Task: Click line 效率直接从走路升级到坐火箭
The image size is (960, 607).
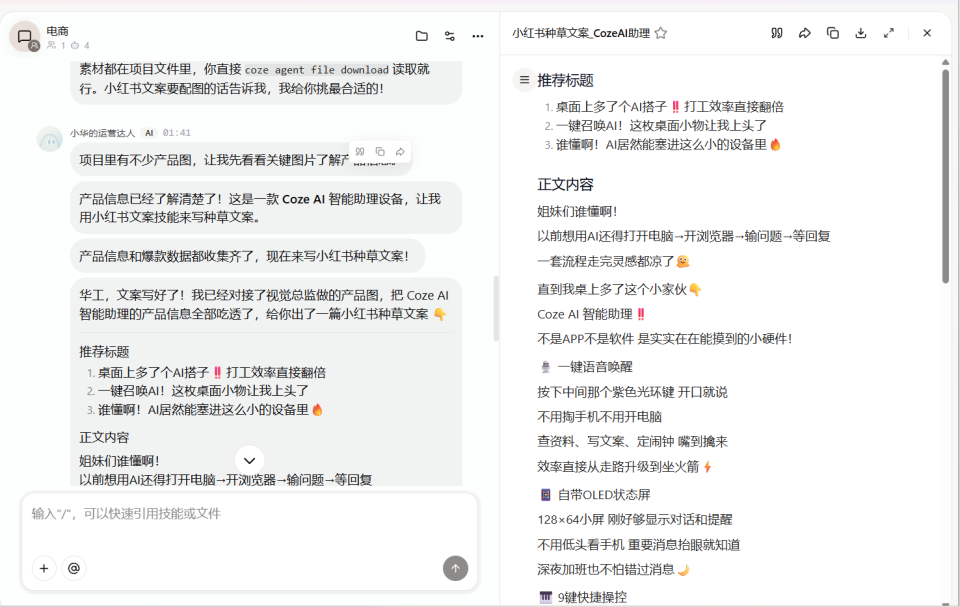Action: click(624, 467)
